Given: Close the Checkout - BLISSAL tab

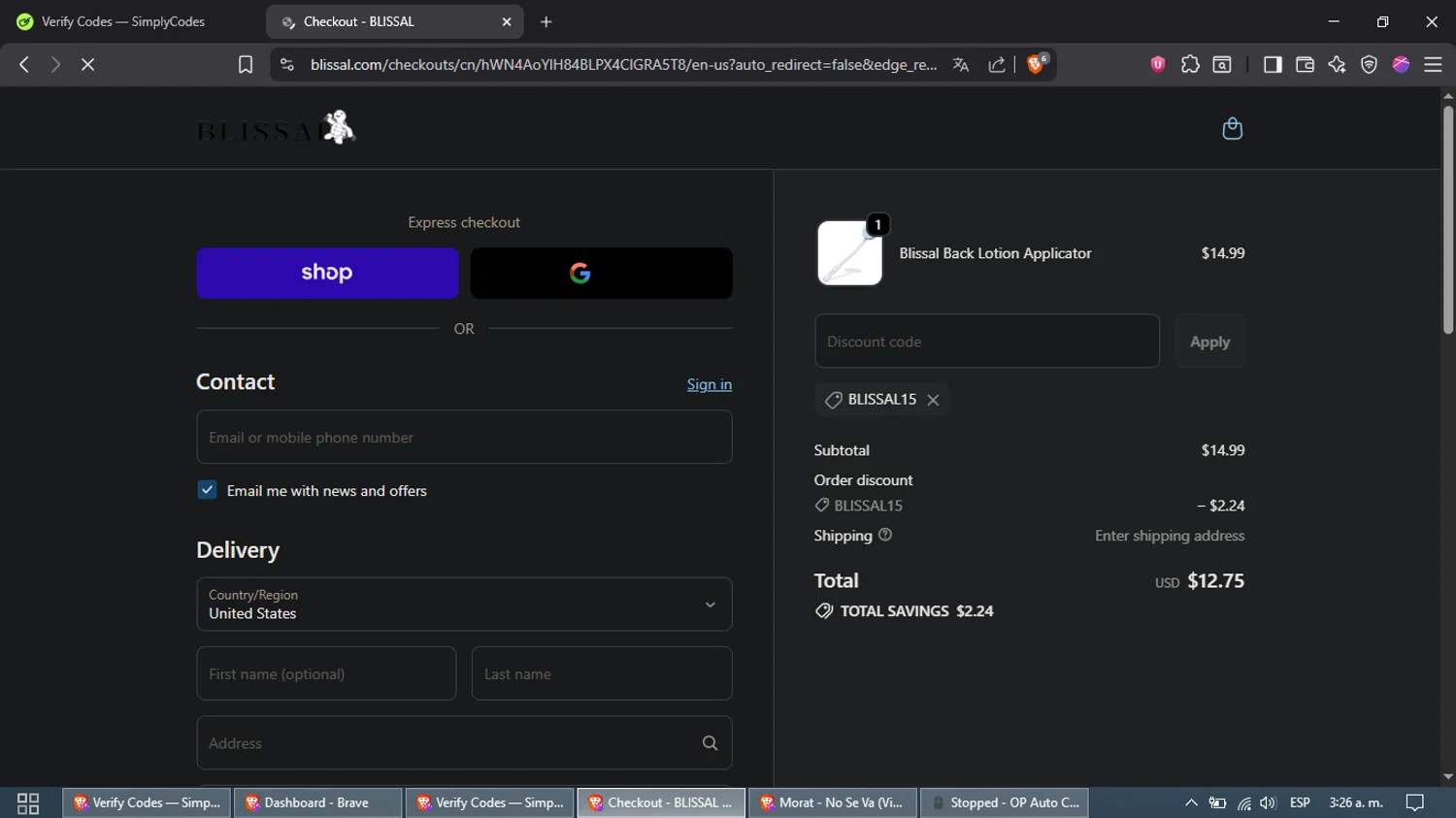Looking at the screenshot, I should (507, 21).
